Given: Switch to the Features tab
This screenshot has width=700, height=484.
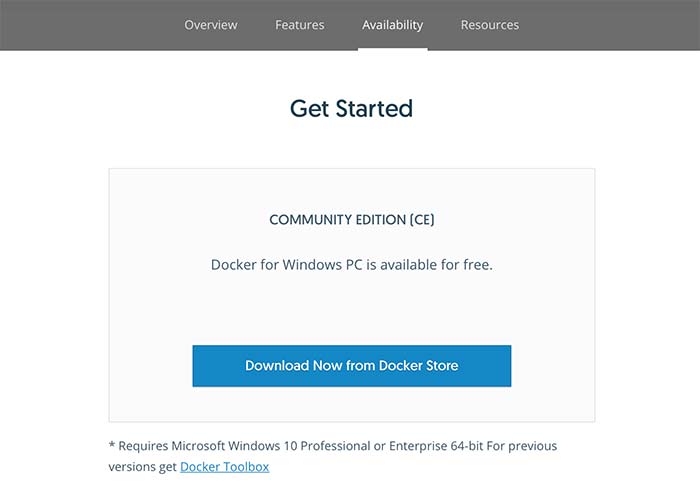Looking at the screenshot, I should [x=300, y=25].
